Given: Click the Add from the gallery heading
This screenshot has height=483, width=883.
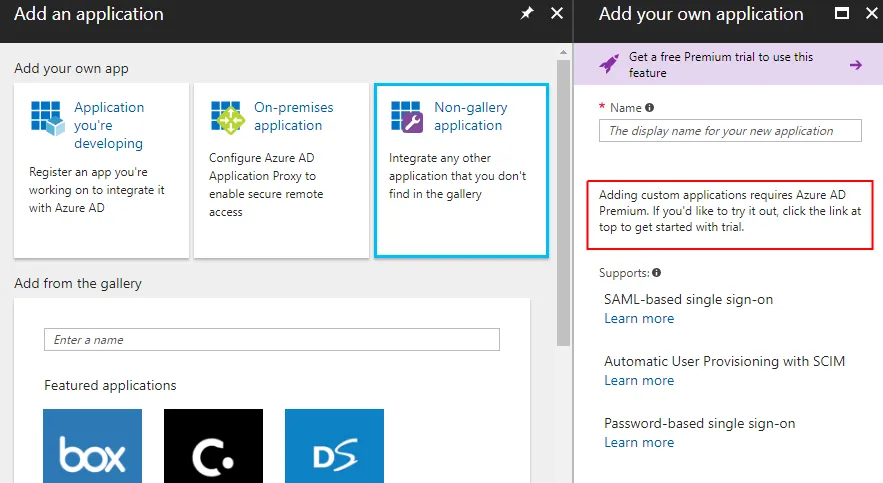Looking at the screenshot, I should [78, 283].
